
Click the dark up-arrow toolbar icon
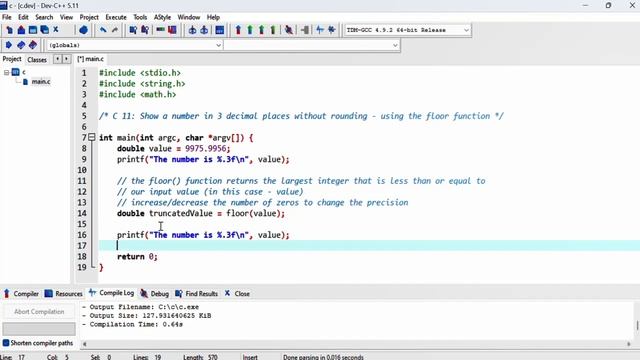pos(273,30)
